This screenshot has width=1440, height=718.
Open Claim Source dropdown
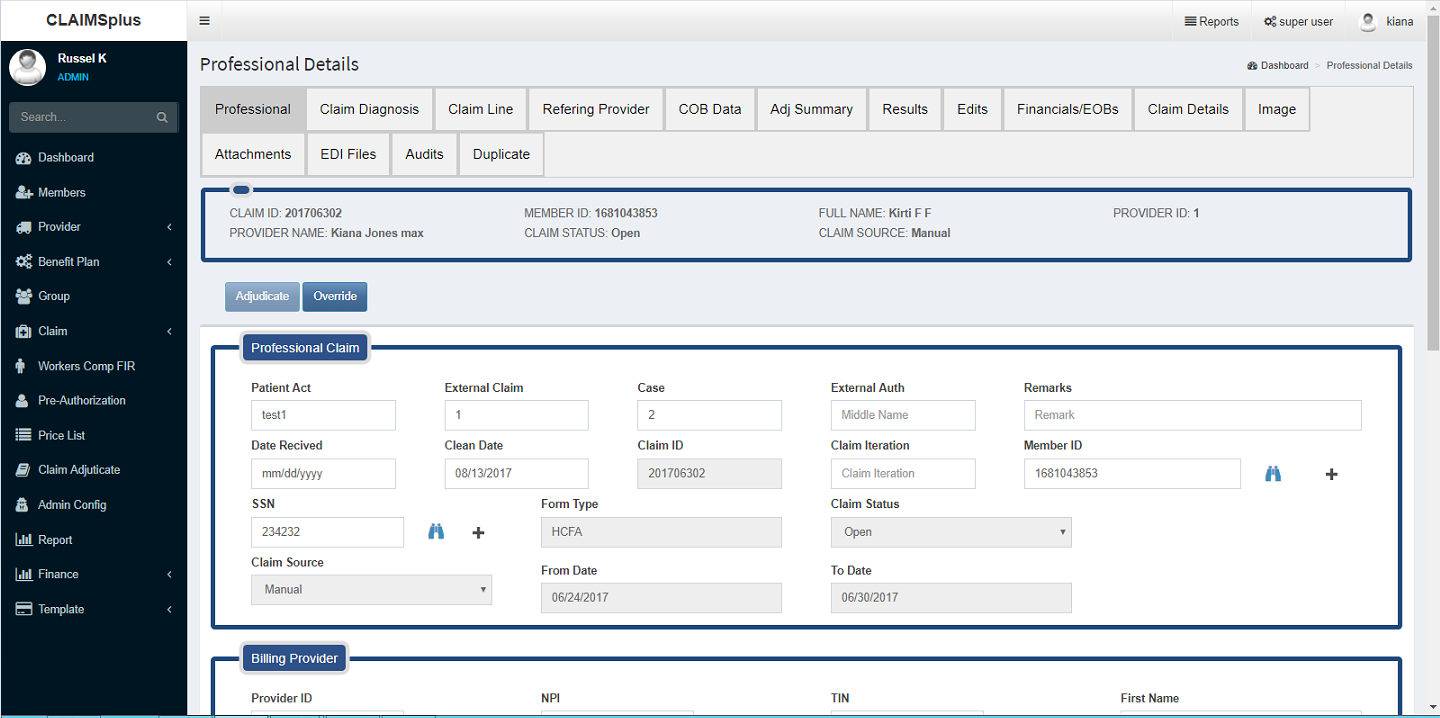tap(371, 590)
